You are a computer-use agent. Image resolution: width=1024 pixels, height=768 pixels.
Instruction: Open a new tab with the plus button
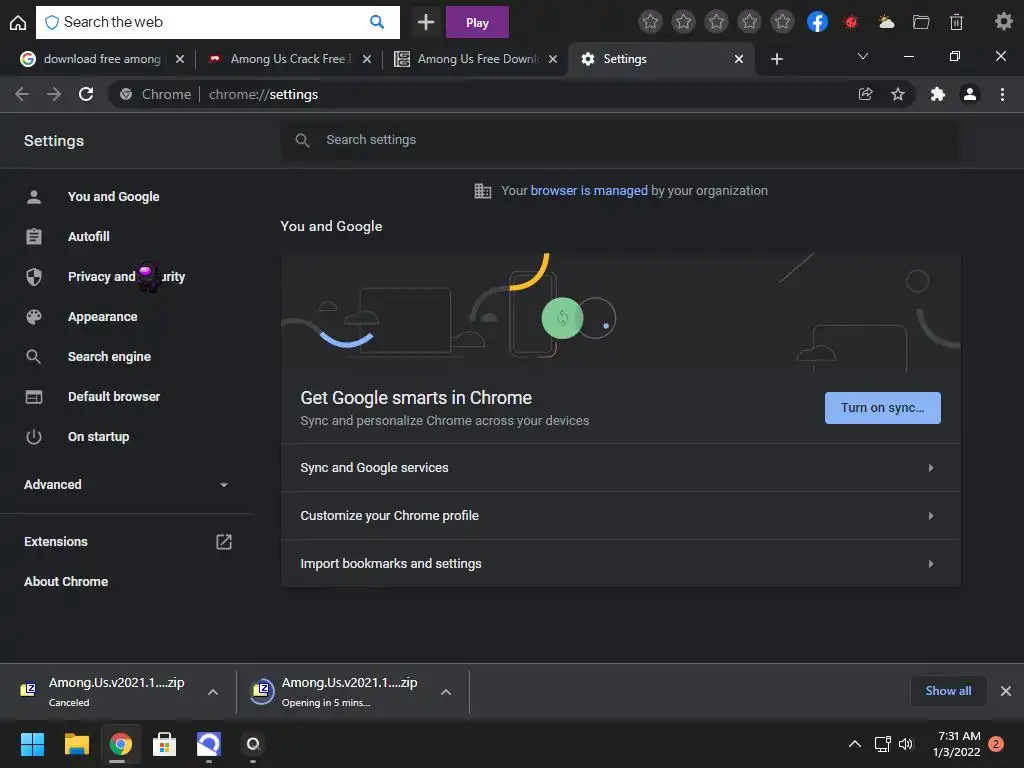pos(776,59)
